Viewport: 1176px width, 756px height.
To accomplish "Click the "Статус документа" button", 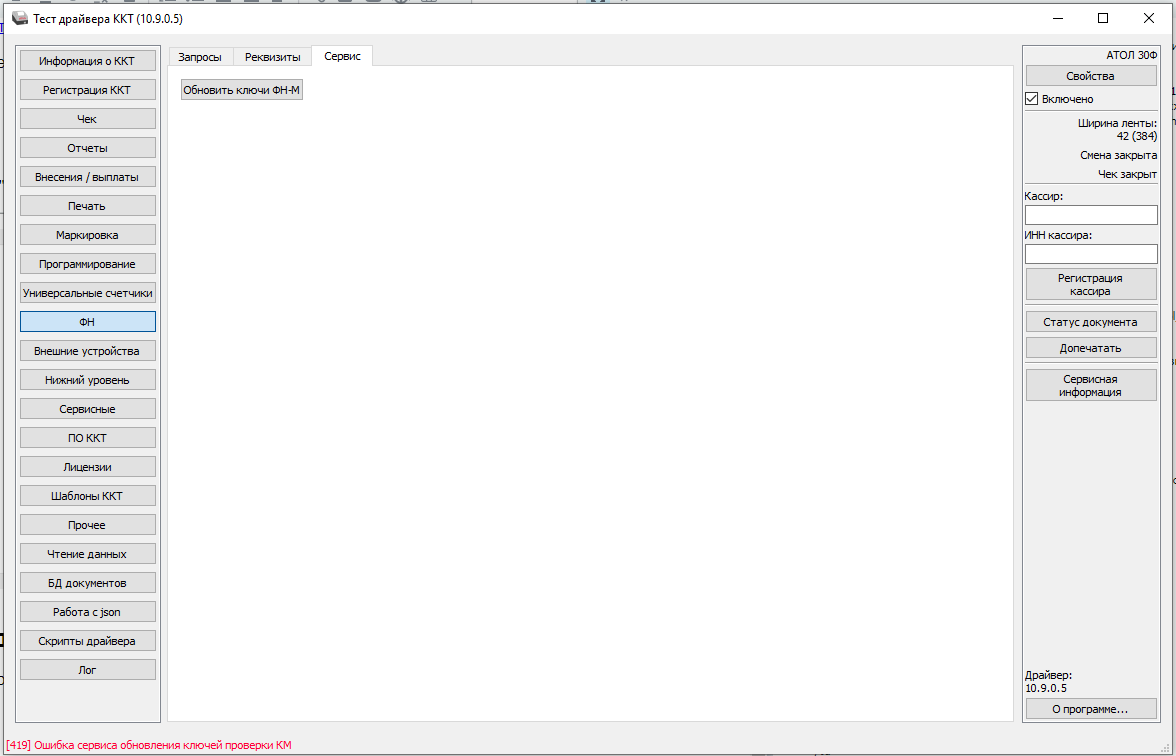I will point(1090,322).
